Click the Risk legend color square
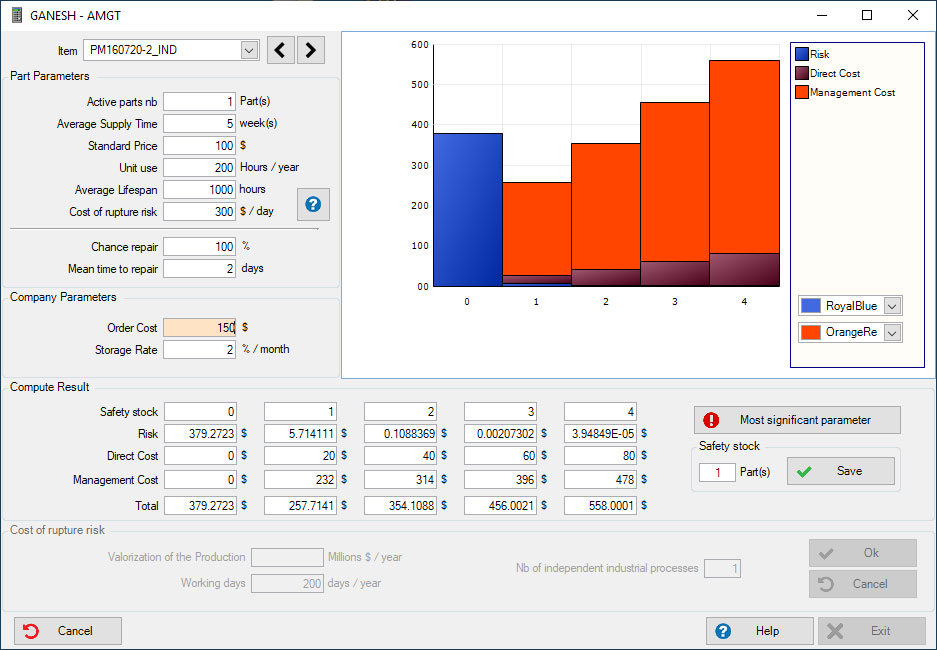Viewport: 937px width, 650px height. (801, 55)
